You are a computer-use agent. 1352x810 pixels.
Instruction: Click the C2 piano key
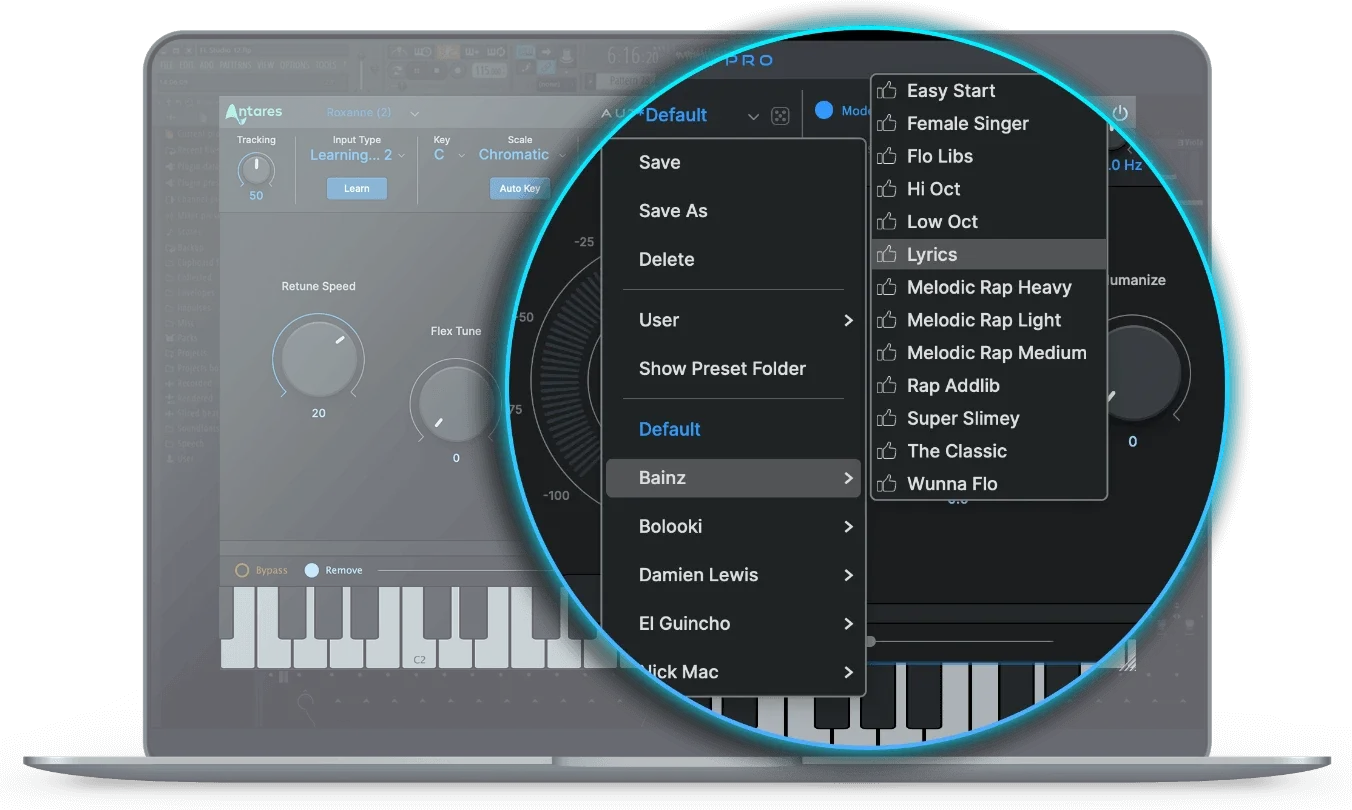click(419, 640)
